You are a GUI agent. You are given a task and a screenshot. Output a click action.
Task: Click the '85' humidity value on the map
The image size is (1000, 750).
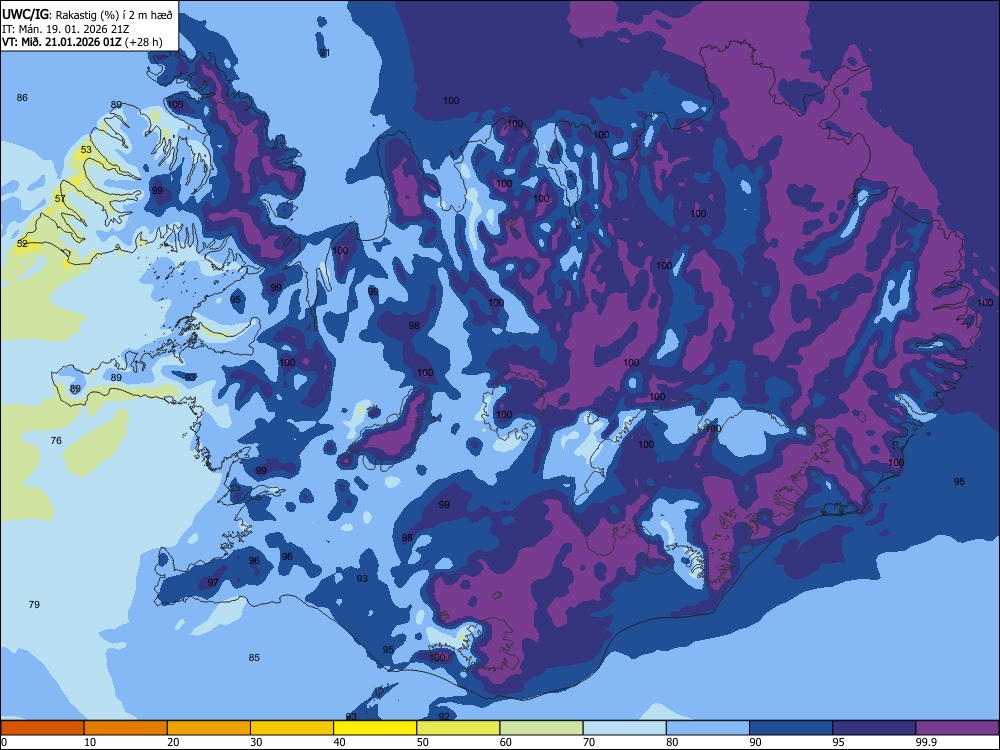click(x=254, y=658)
